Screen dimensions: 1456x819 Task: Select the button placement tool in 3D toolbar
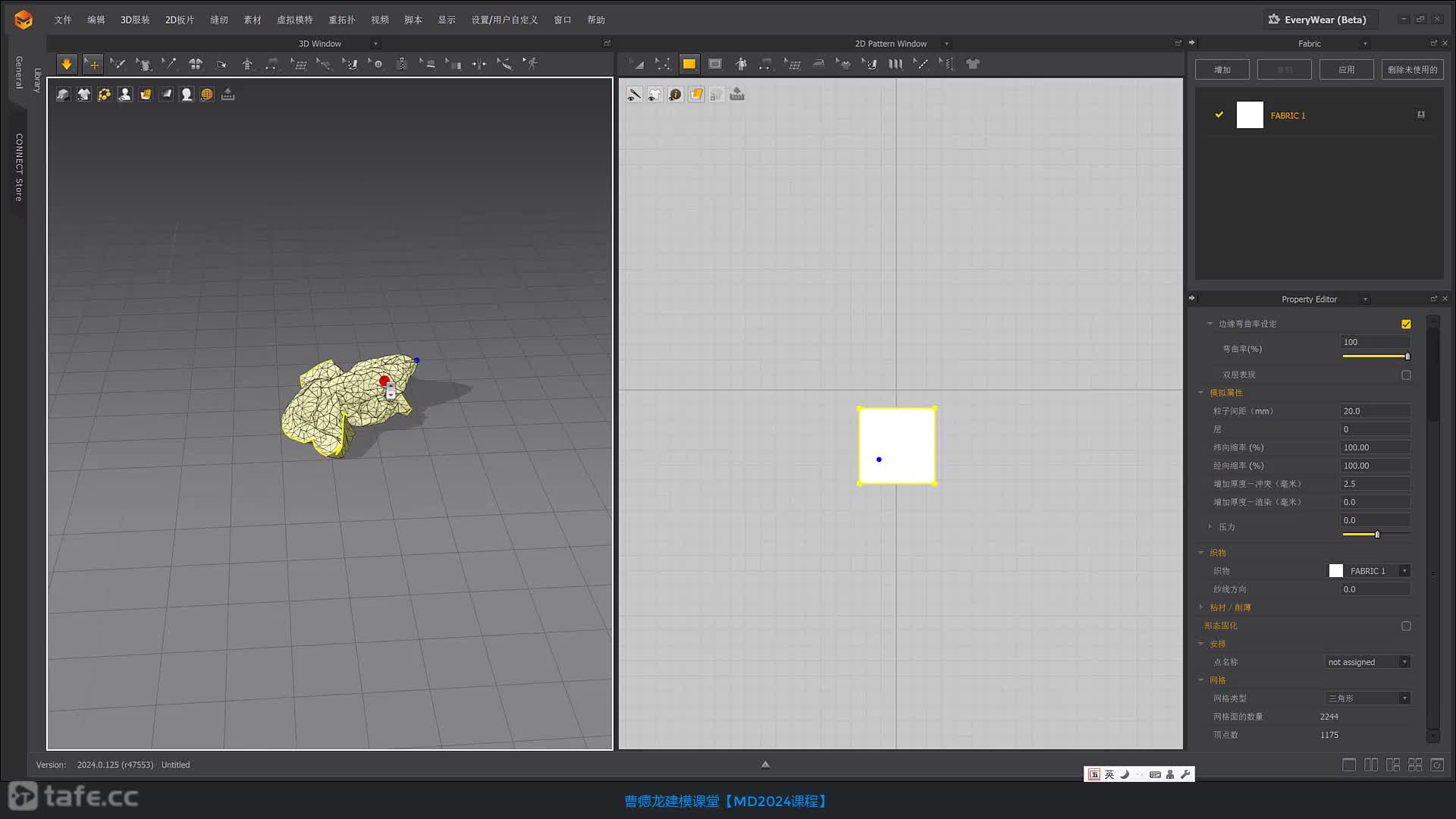[376, 64]
